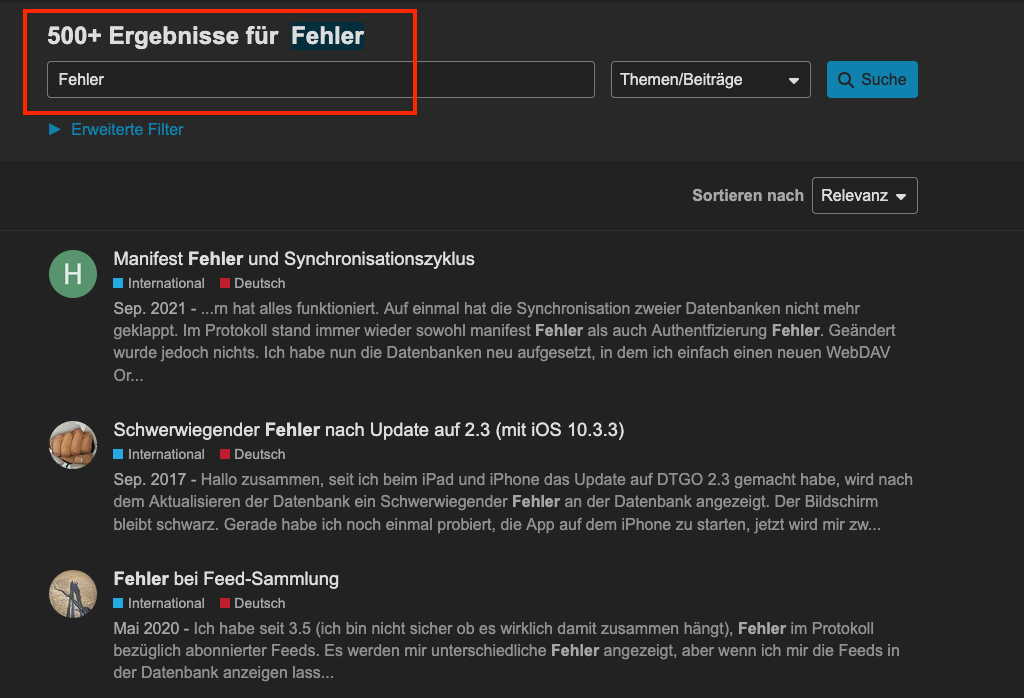Open the Relevanz sort dropdown
1024x698 pixels.
coord(865,195)
